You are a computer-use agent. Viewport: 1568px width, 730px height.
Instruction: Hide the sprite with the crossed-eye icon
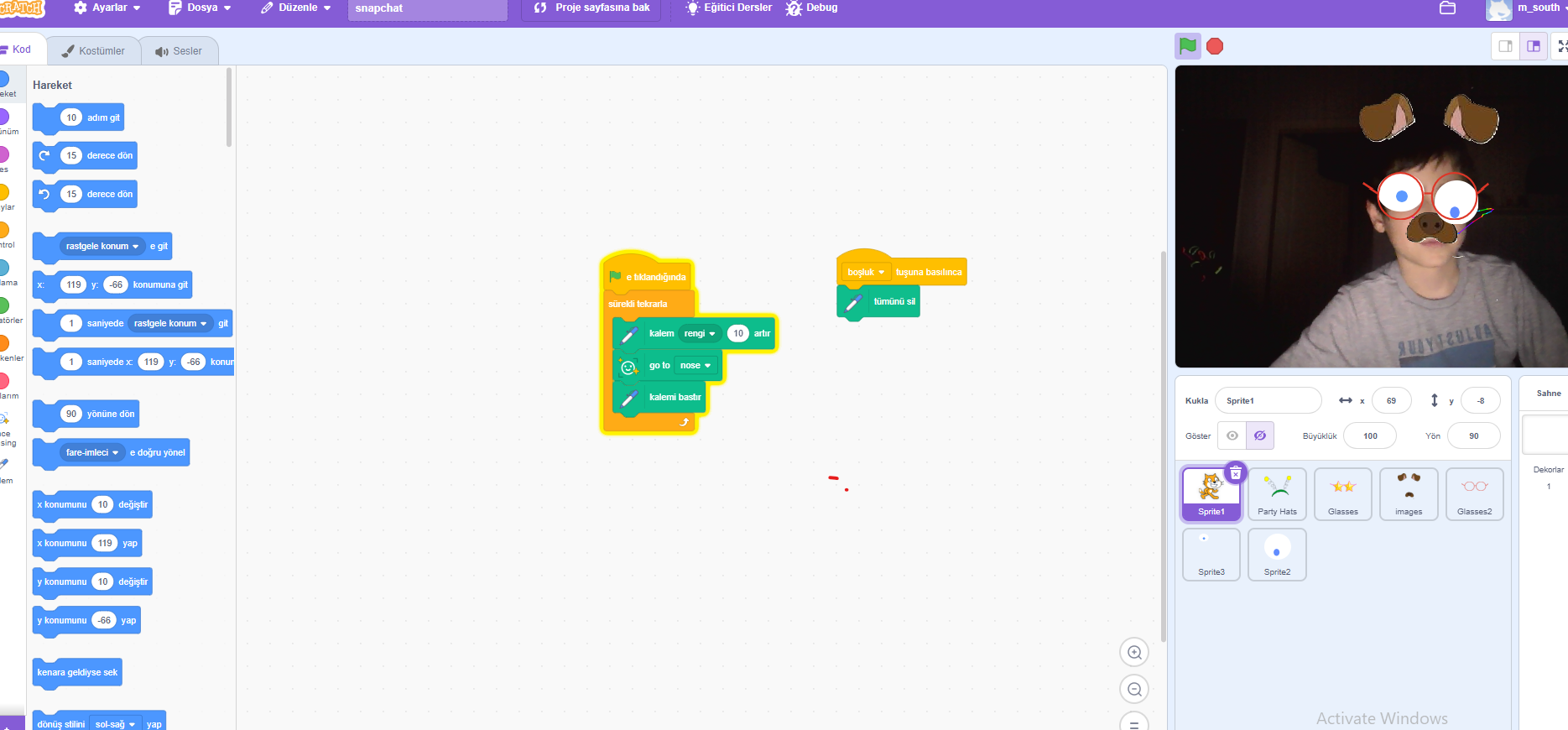point(1259,436)
